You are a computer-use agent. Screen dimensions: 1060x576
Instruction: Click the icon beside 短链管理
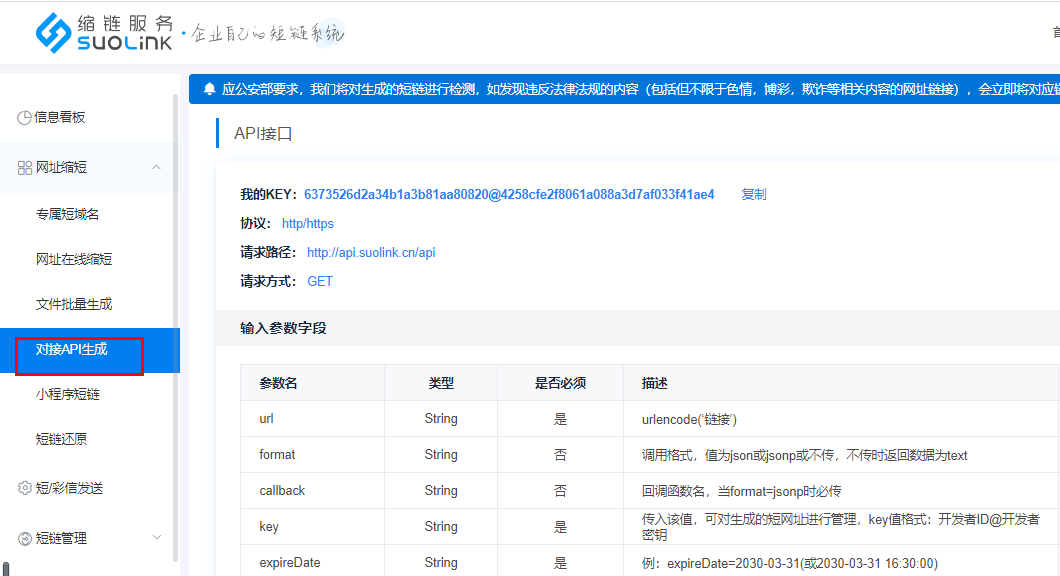click(x=25, y=538)
